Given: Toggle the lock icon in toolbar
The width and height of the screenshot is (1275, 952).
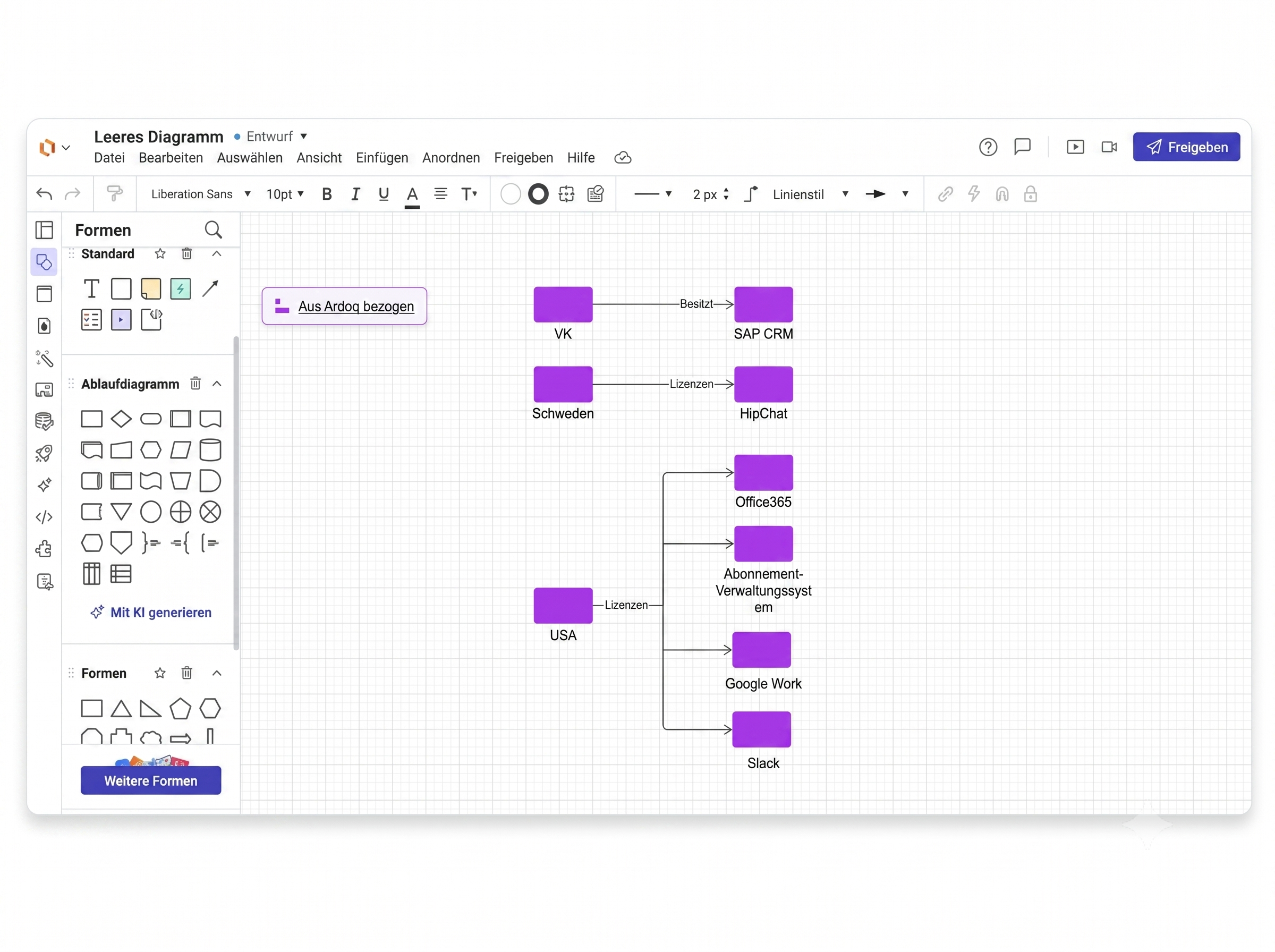Looking at the screenshot, I should pos(1031,194).
